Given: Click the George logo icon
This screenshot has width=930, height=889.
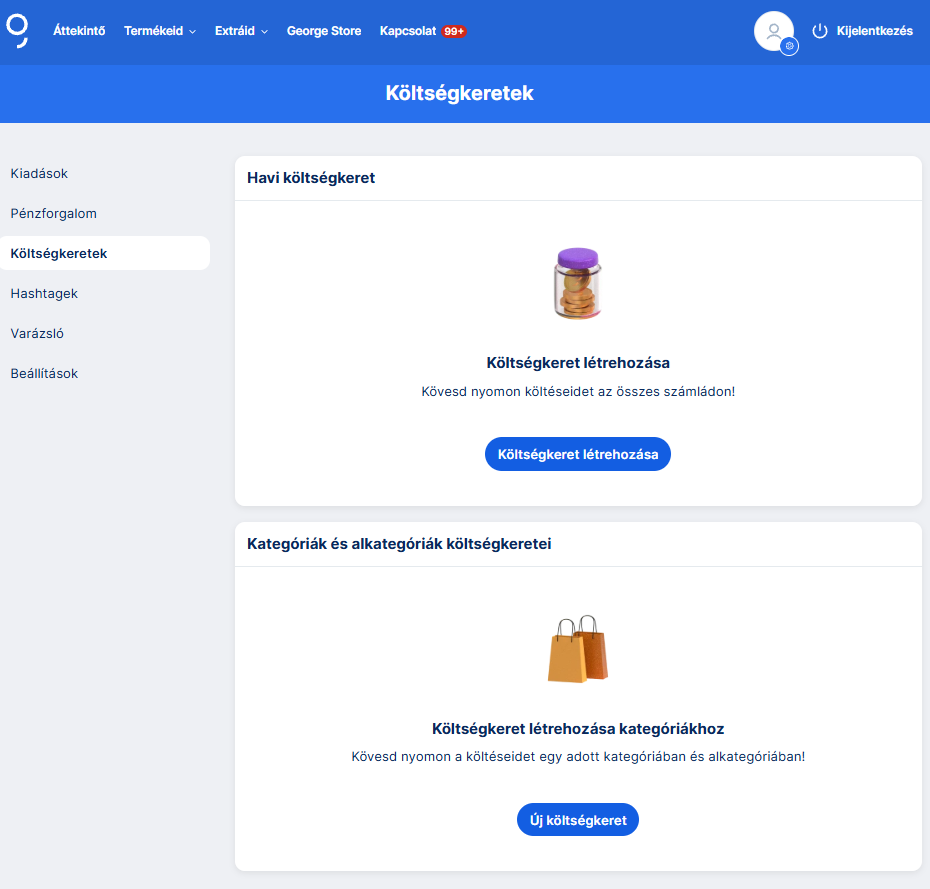Looking at the screenshot, I should coord(17,30).
